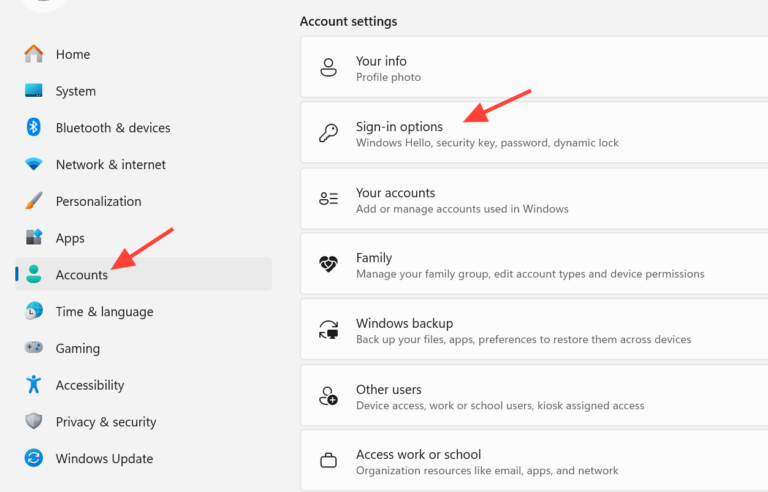Click 'Windows Hello, security key, password, dynamic lock' text
This screenshot has height=492, width=768.
(x=487, y=143)
